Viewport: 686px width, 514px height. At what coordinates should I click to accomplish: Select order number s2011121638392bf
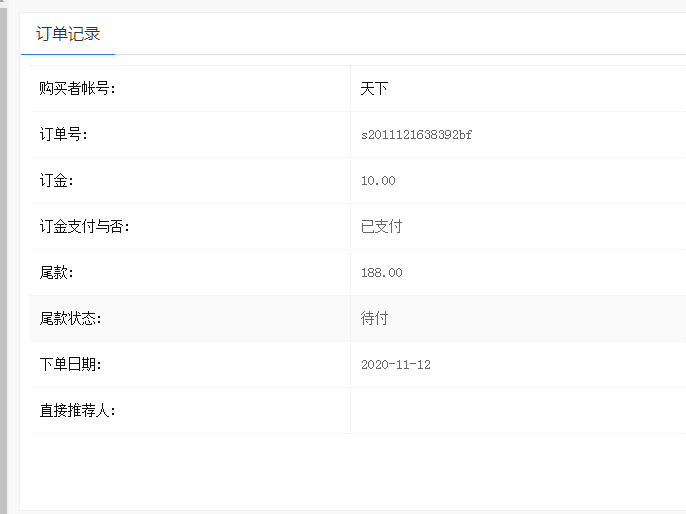coord(416,135)
